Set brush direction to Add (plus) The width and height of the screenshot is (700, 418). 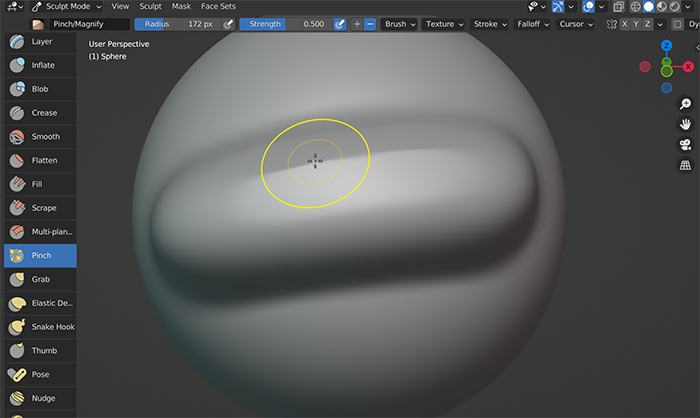tap(357, 24)
